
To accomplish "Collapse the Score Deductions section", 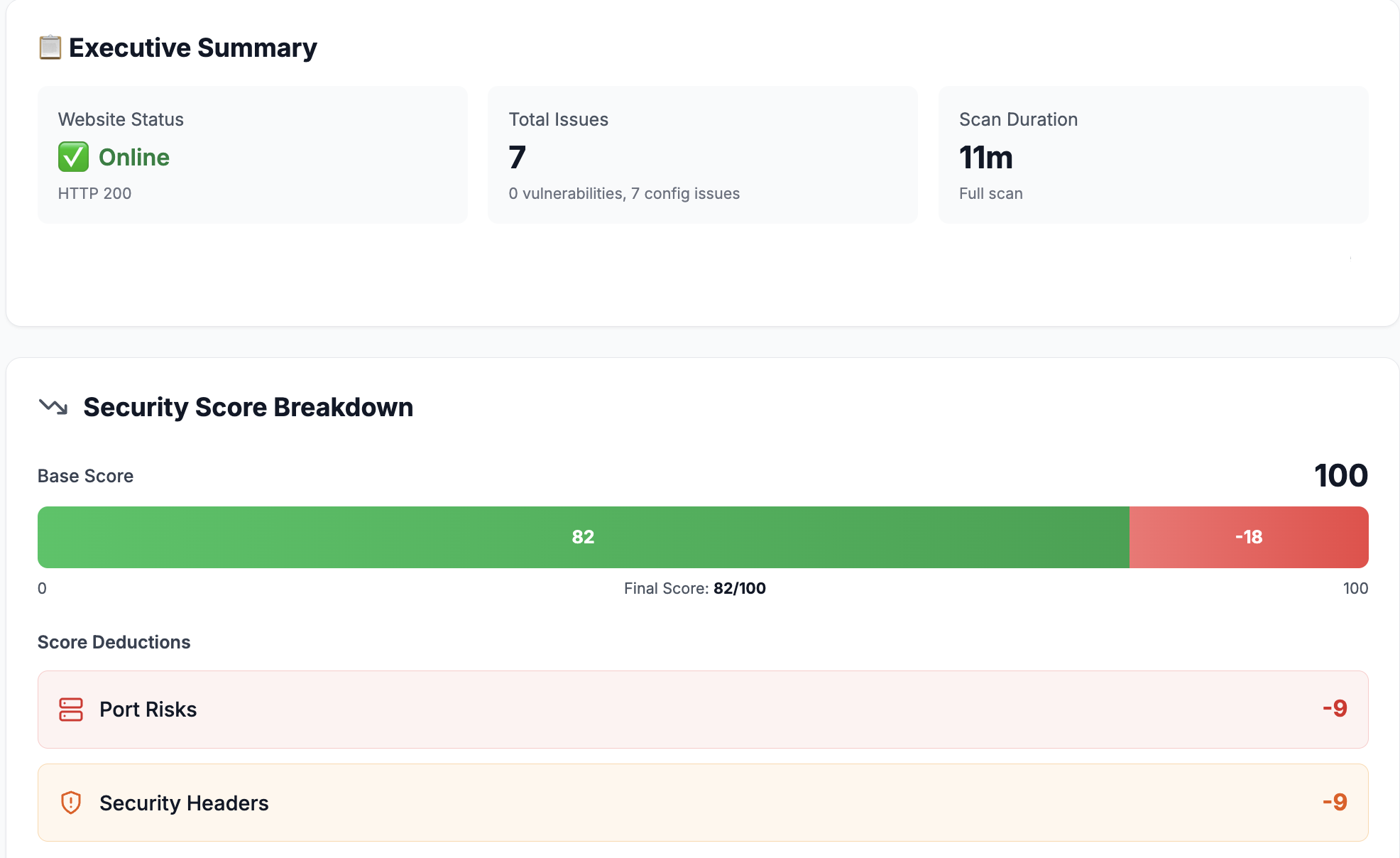I will pyautogui.click(x=114, y=641).
